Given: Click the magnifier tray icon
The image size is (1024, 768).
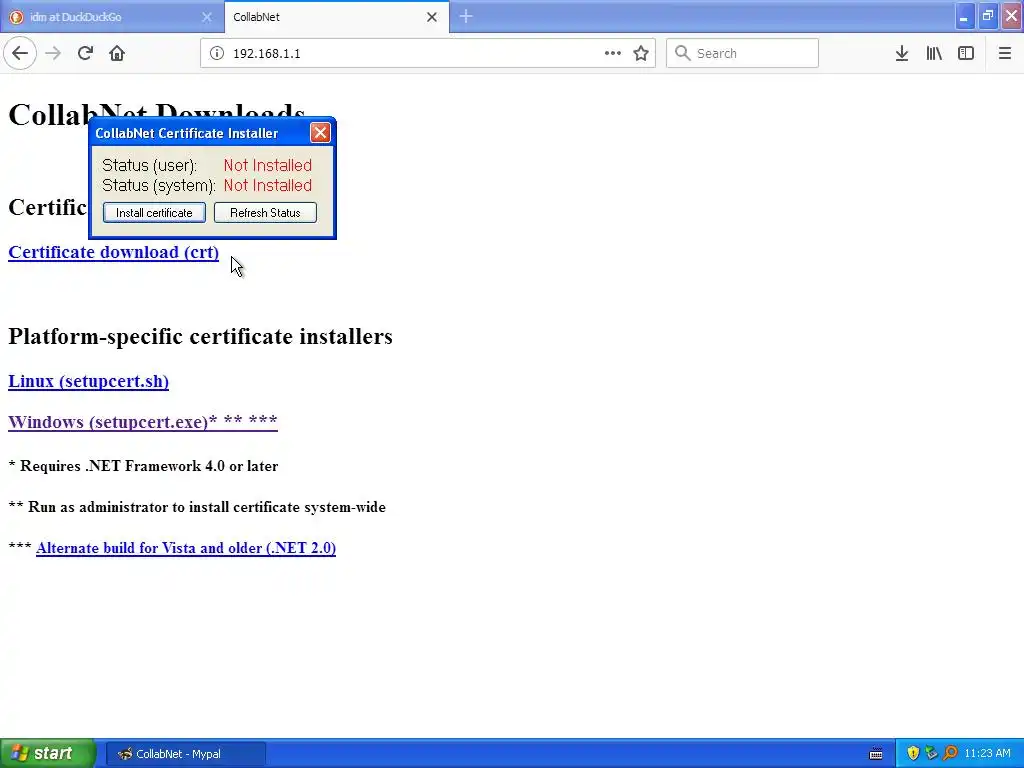Looking at the screenshot, I should point(950,754).
